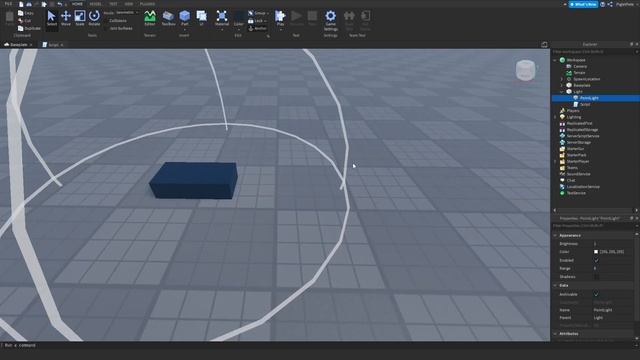Open the Terrain Editor
This screenshot has height=360, width=640.
click(150, 18)
